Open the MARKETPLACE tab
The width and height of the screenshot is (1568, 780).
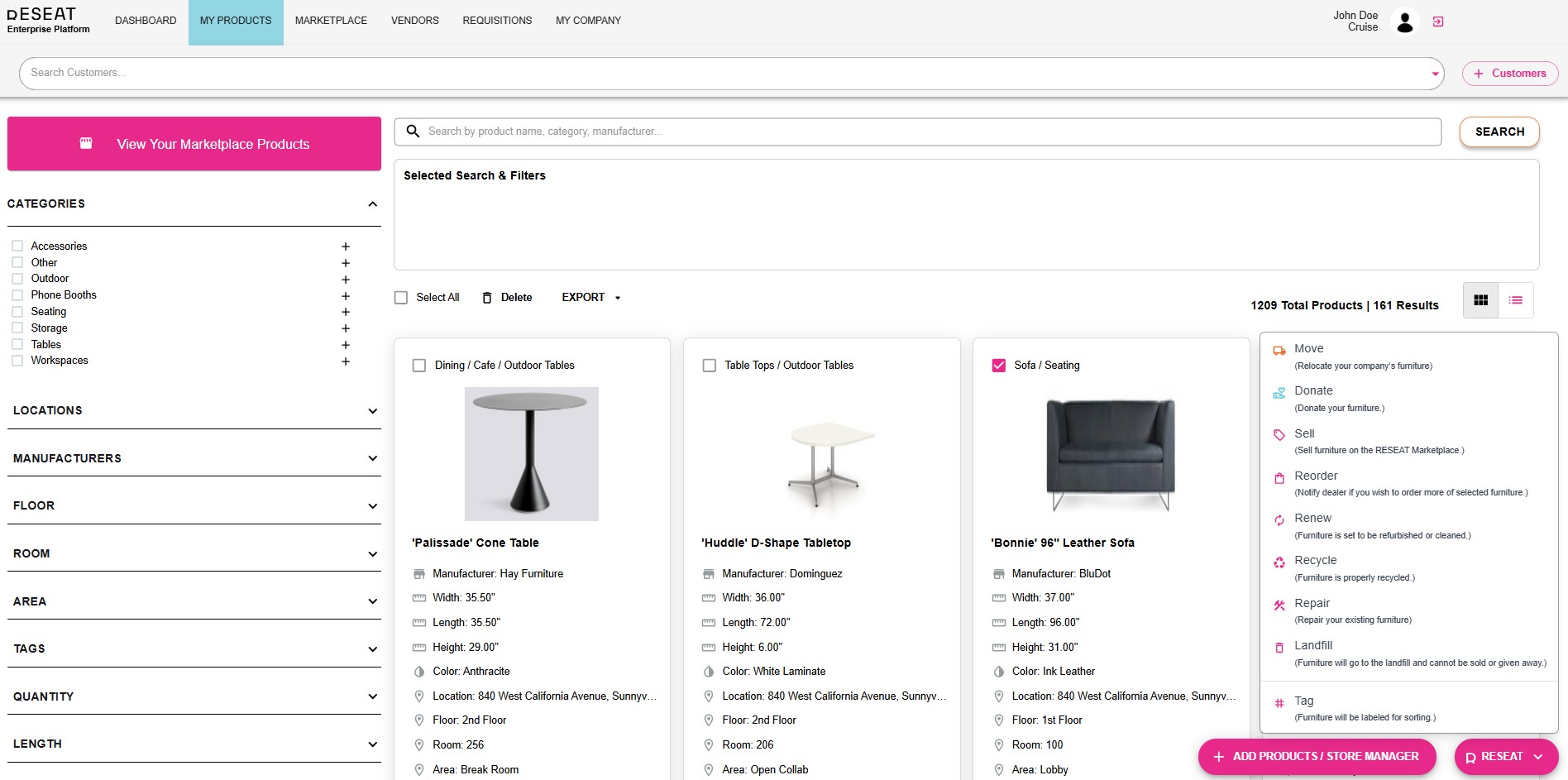point(331,21)
